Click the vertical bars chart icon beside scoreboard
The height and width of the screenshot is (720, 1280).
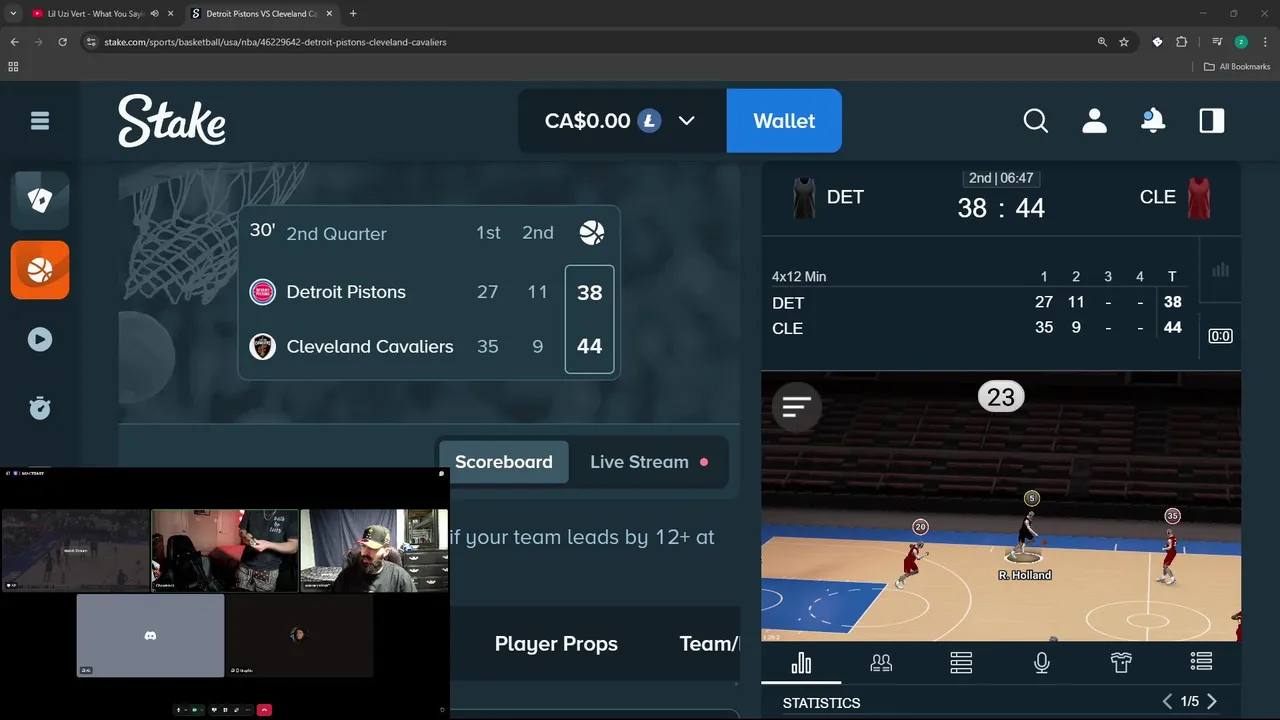1220,270
